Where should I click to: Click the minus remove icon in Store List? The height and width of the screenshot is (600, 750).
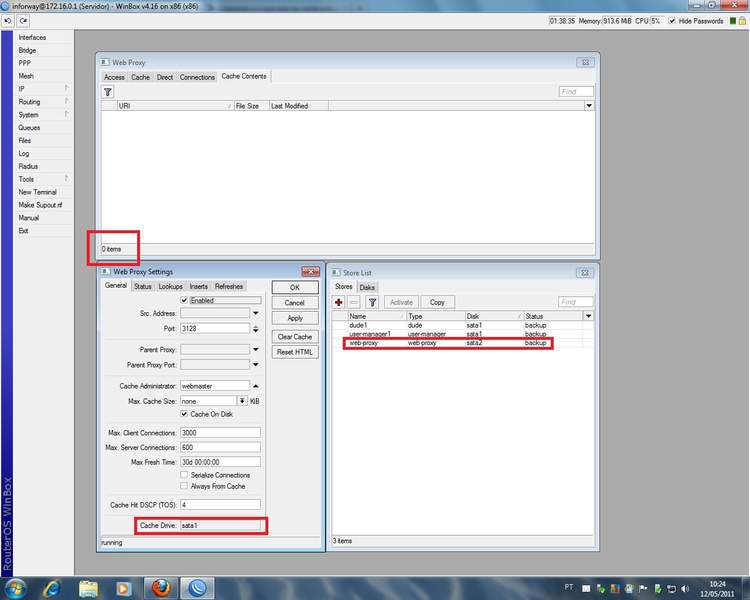(x=354, y=302)
